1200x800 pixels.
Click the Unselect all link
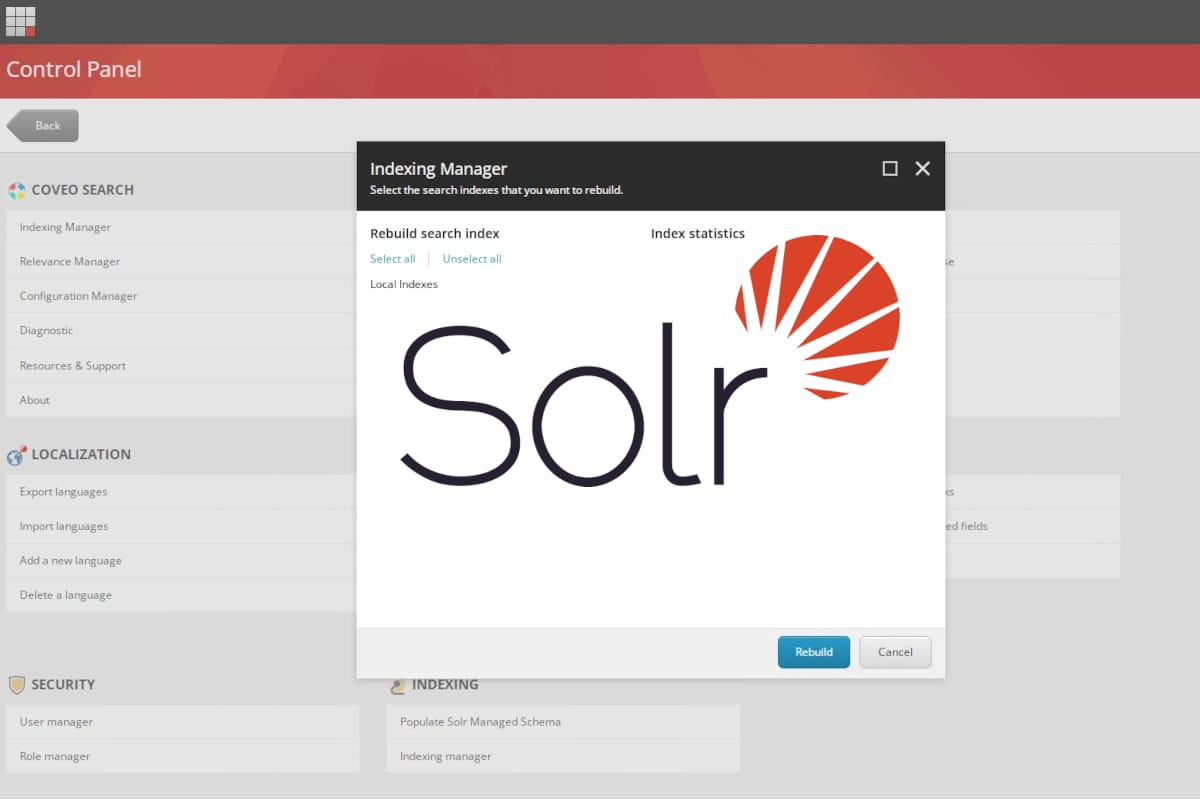[472, 259]
